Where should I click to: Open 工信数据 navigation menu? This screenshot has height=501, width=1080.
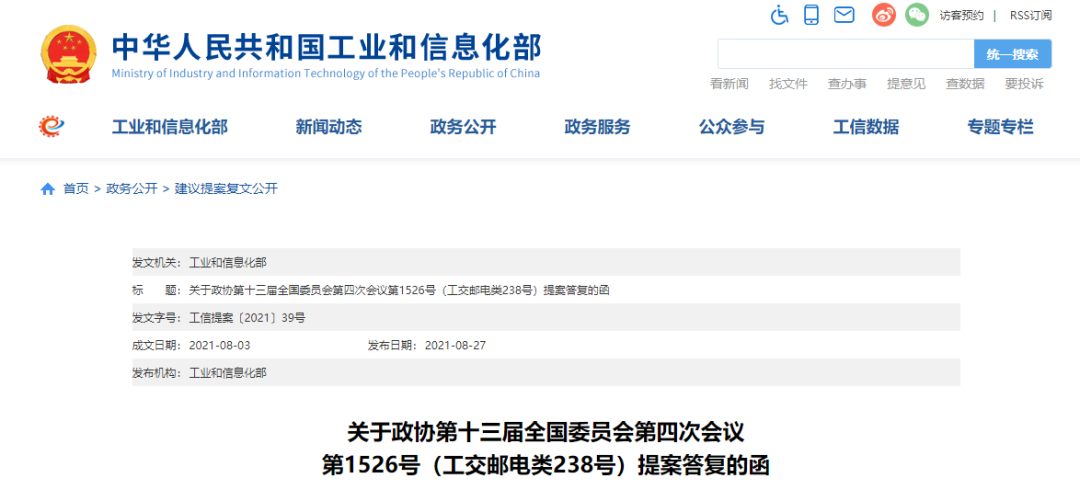pos(866,127)
